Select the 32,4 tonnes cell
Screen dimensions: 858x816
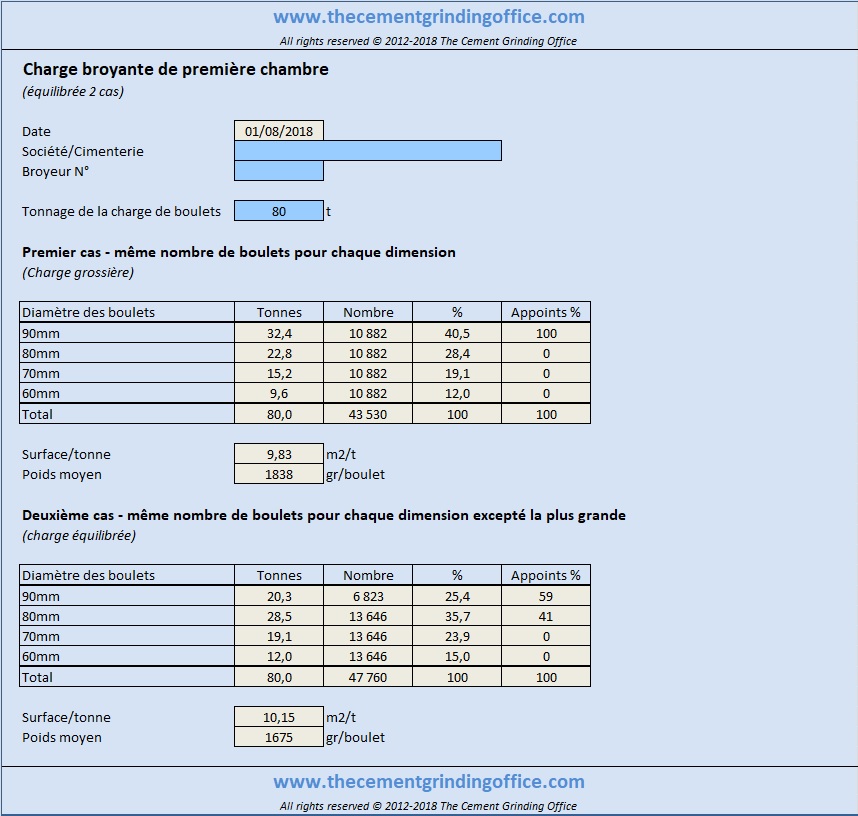pyautogui.click(x=279, y=333)
